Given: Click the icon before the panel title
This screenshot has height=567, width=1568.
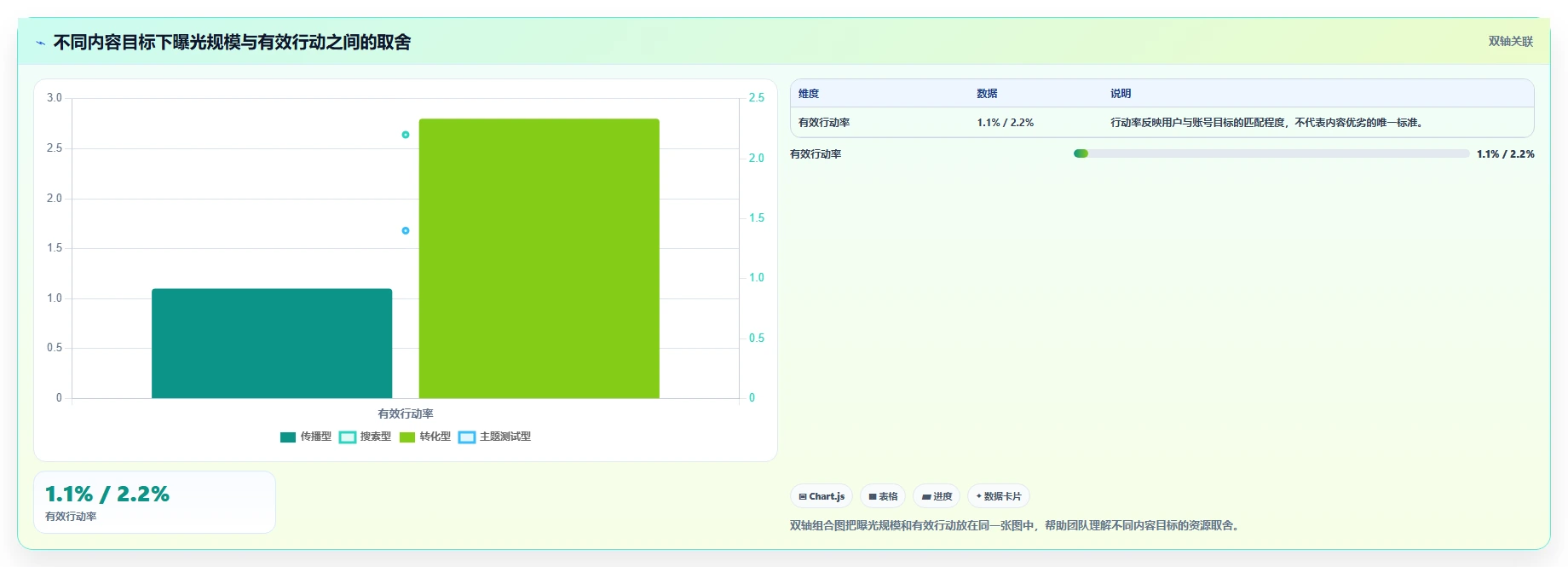Looking at the screenshot, I should pos(40,43).
